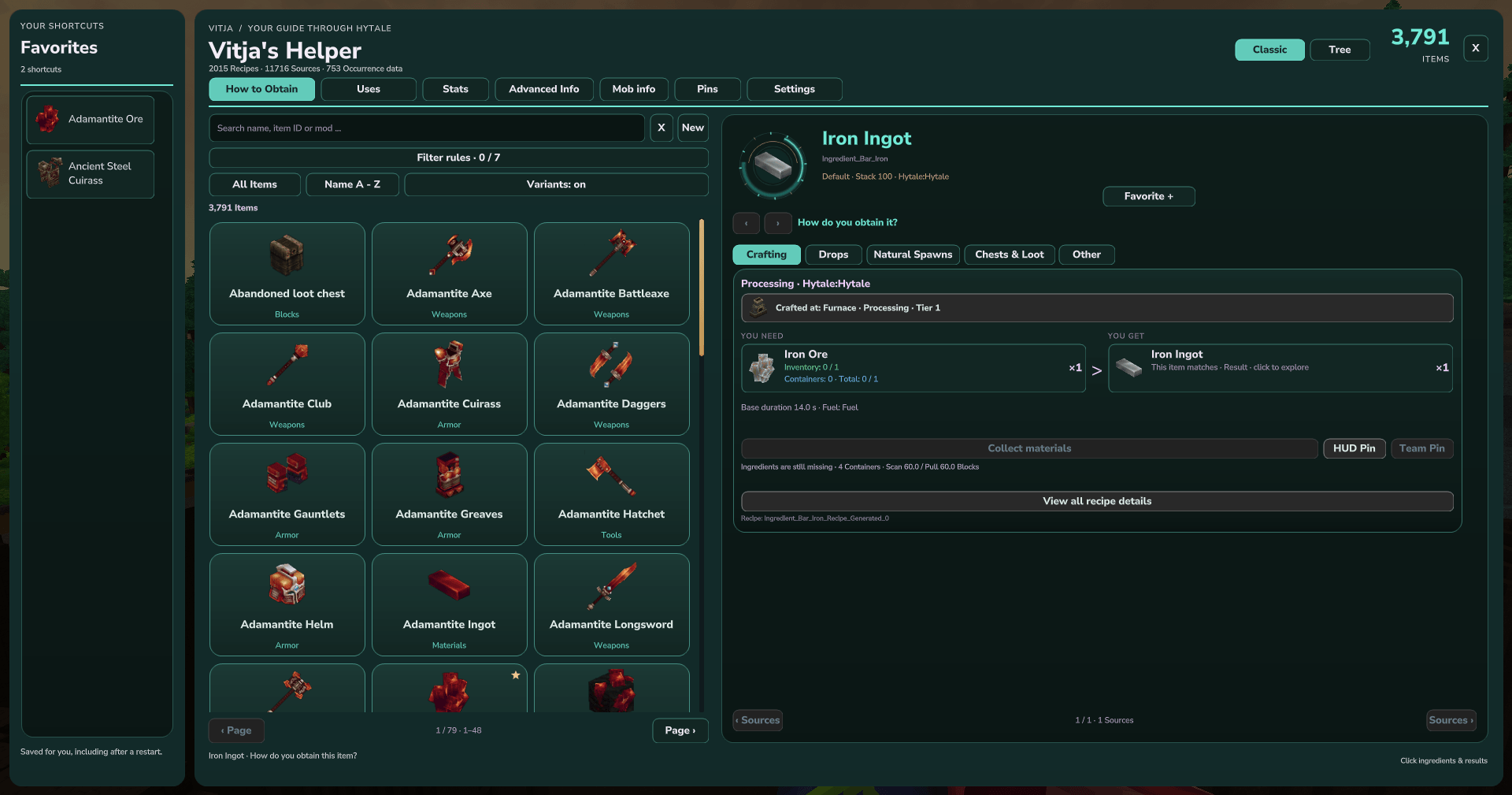Select the Adamantite Cuirass item
Screen dimensions: 1512x795
coord(449,384)
